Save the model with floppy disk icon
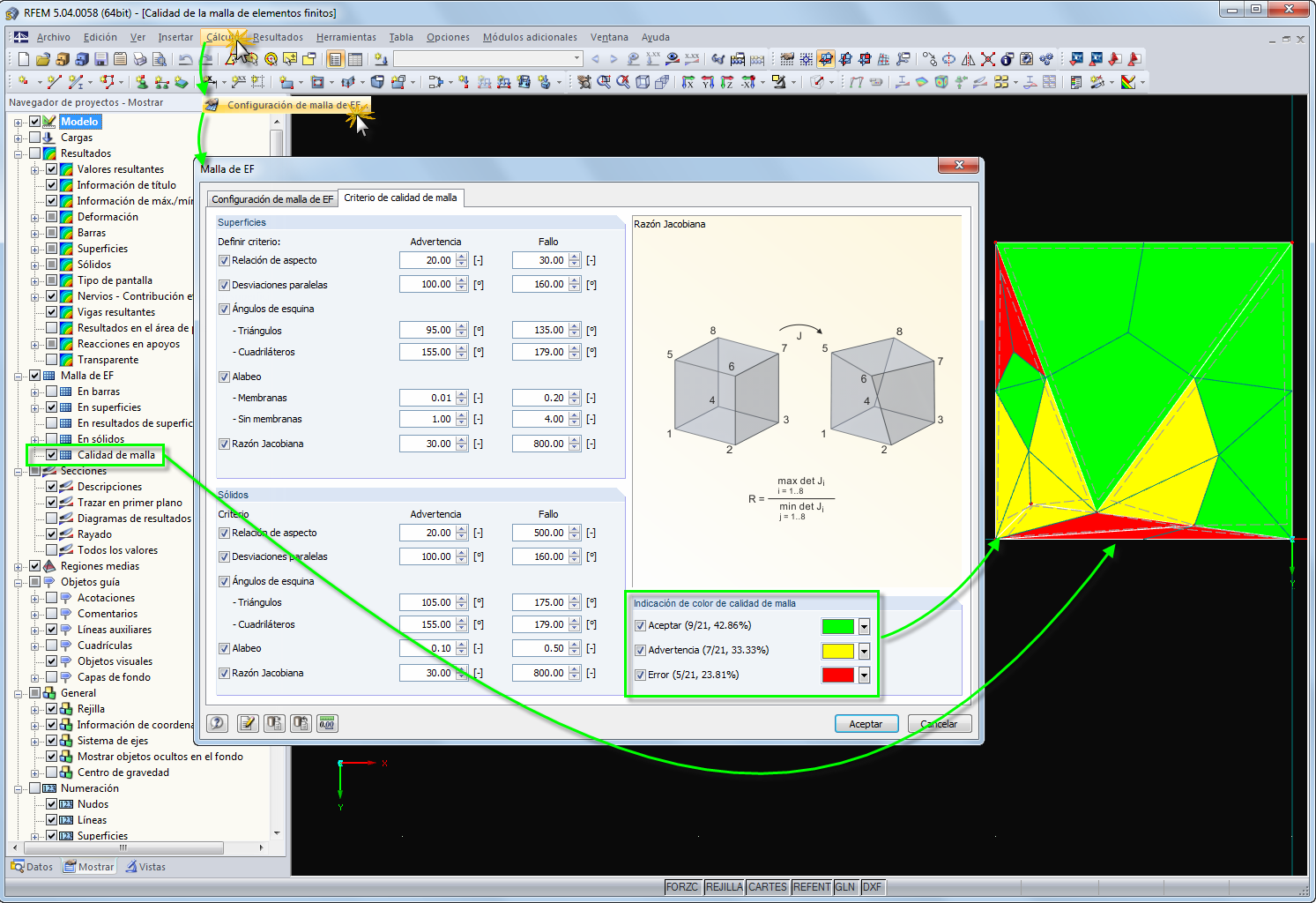 coord(100,59)
